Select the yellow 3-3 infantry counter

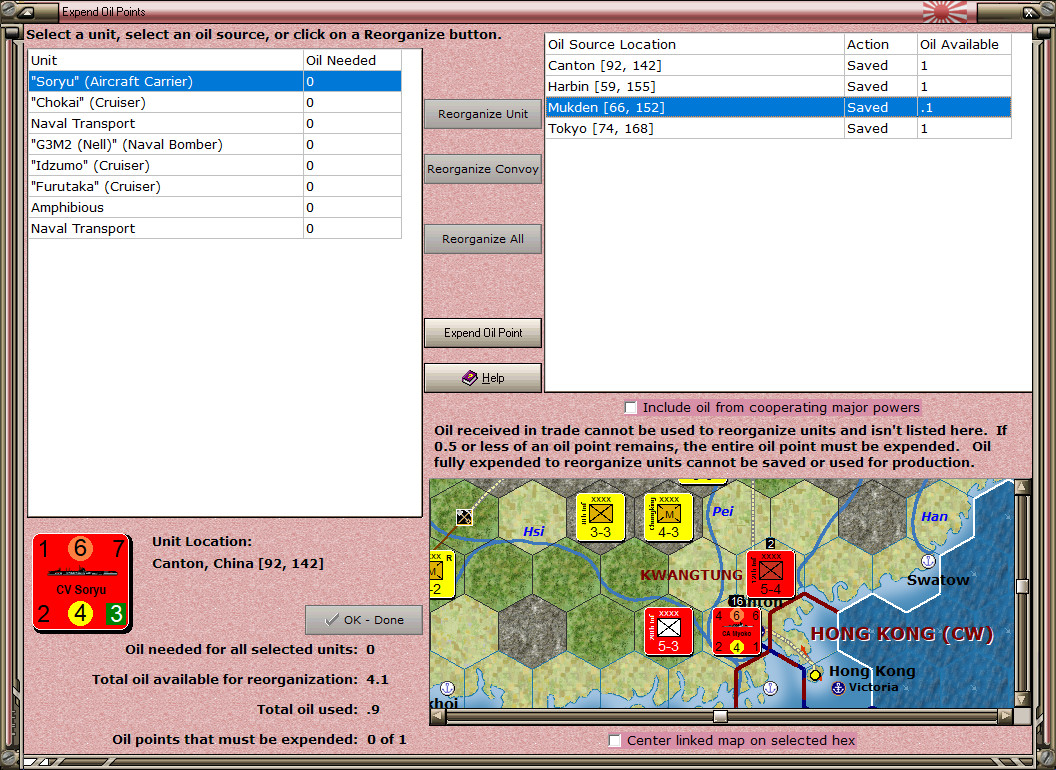[600, 517]
